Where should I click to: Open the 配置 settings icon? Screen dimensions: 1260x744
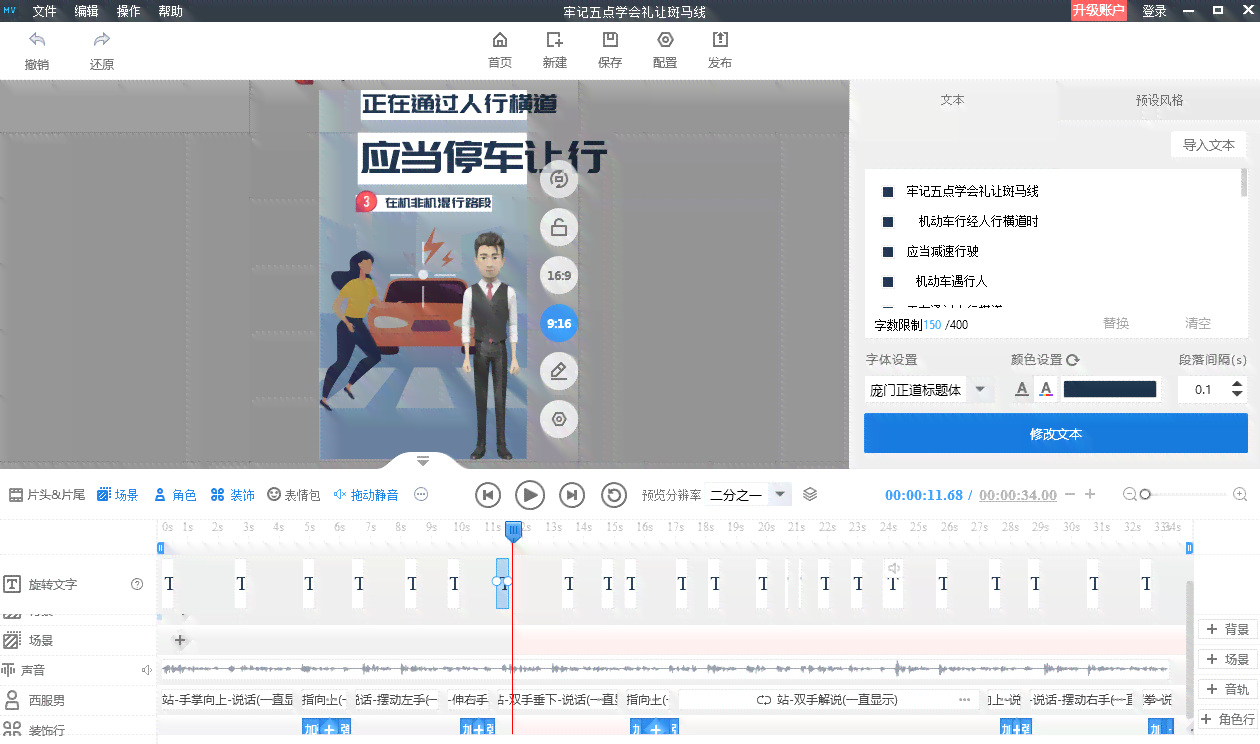pos(665,40)
